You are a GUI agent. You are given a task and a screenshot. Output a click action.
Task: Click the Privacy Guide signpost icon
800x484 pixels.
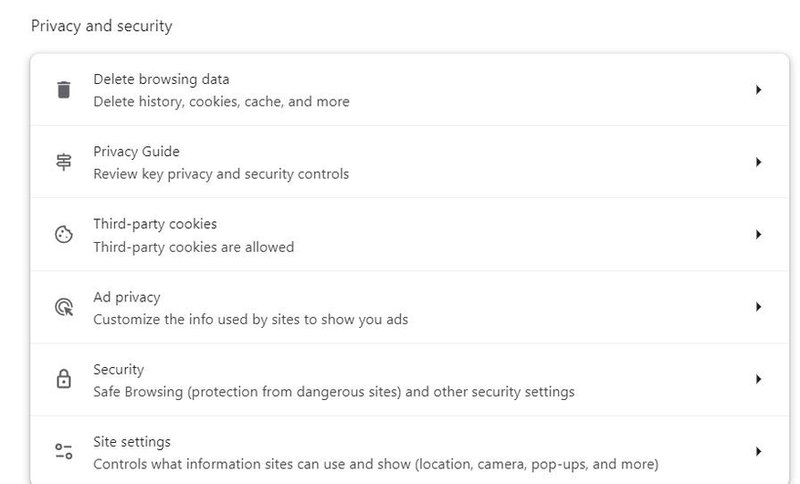pyautogui.click(x=64, y=162)
